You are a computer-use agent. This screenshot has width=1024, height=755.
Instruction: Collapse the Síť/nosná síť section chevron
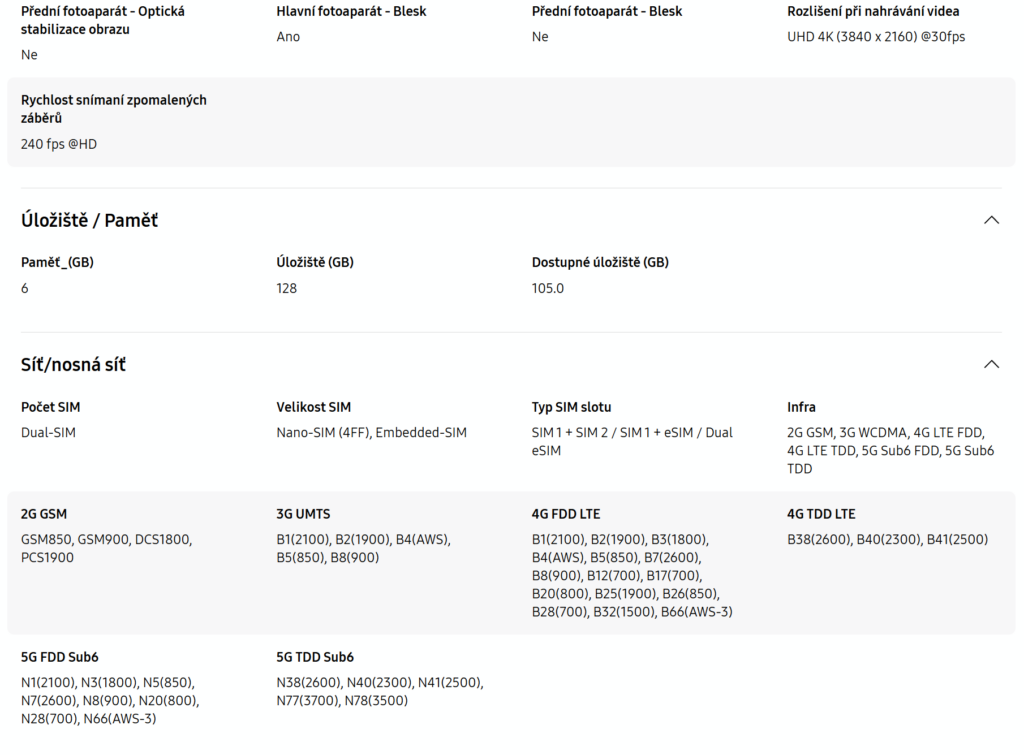(991, 364)
